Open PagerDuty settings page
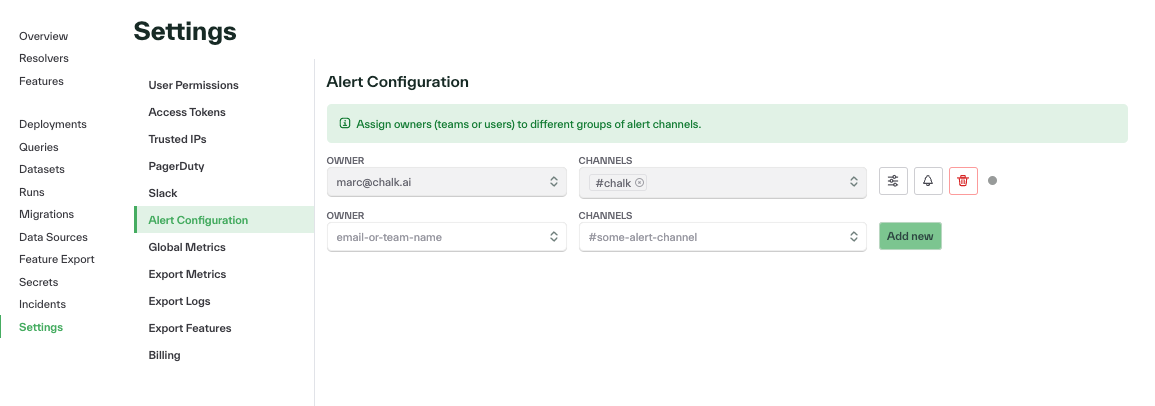1155x406 pixels. pyautogui.click(x=177, y=166)
